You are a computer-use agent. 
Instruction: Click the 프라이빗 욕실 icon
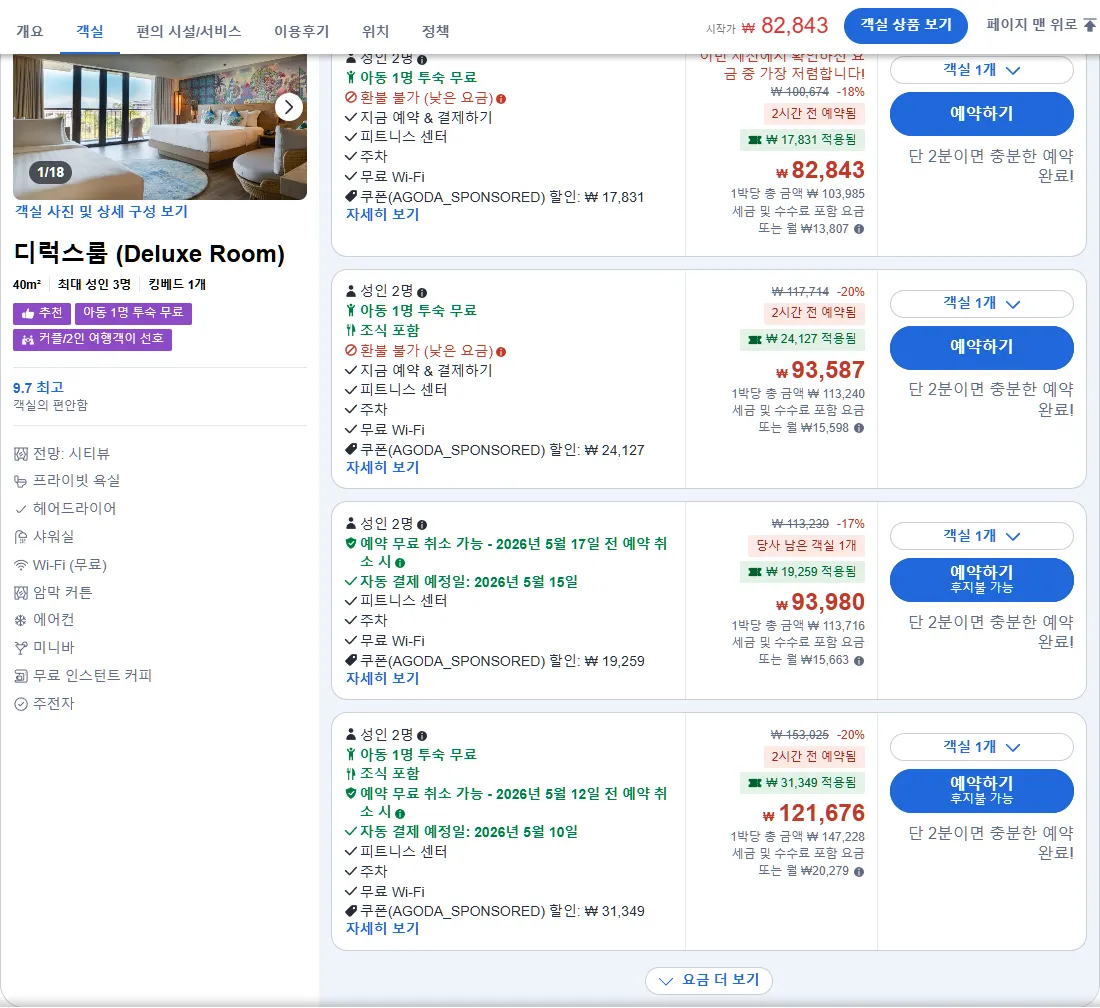pyautogui.click(x=21, y=481)
